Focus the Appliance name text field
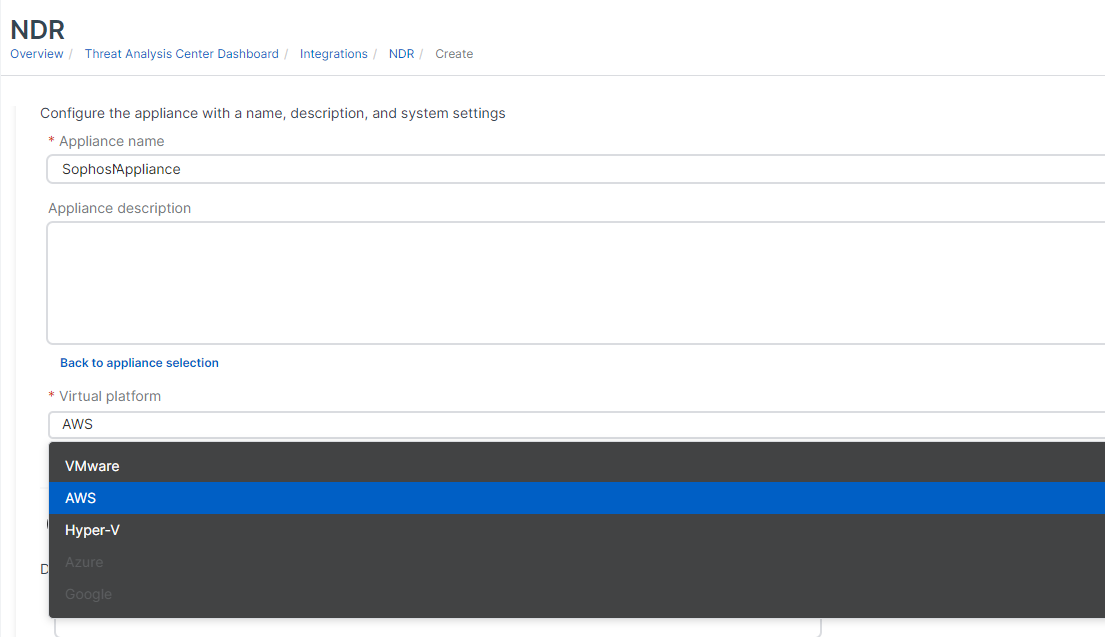Screen dimensions: 1105x637 pos(575,169)
